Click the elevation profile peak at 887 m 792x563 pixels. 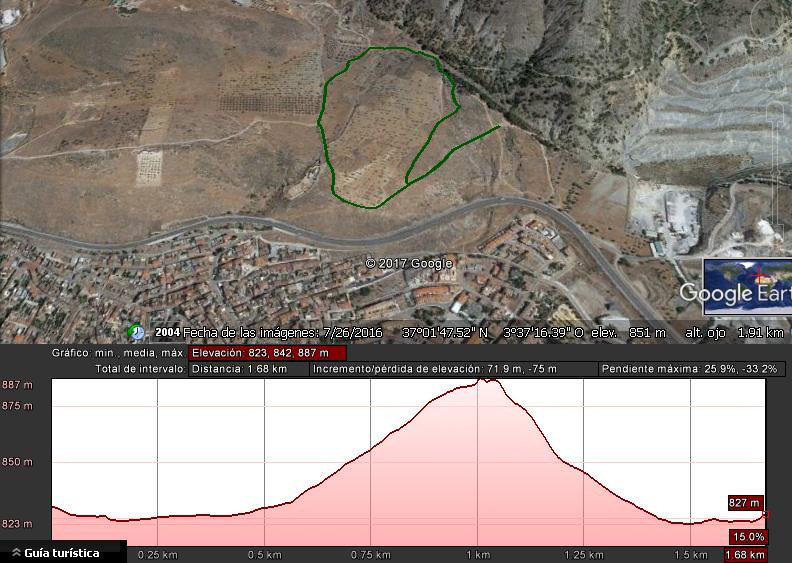coord(488,381)
